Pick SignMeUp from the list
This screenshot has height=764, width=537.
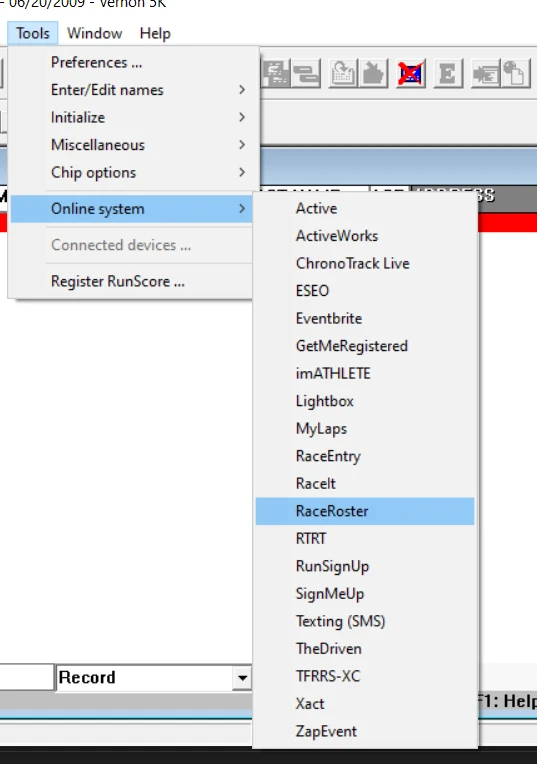coord(365,593)
